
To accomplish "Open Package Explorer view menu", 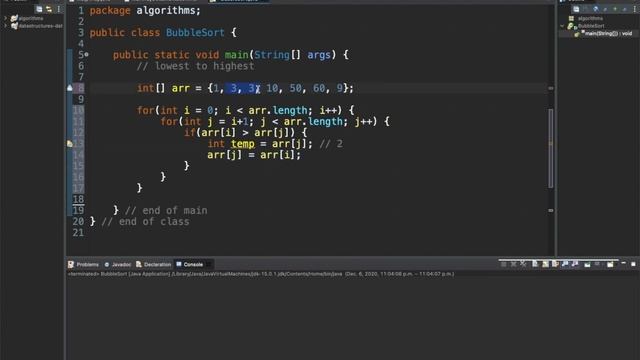I will (59, 9).
